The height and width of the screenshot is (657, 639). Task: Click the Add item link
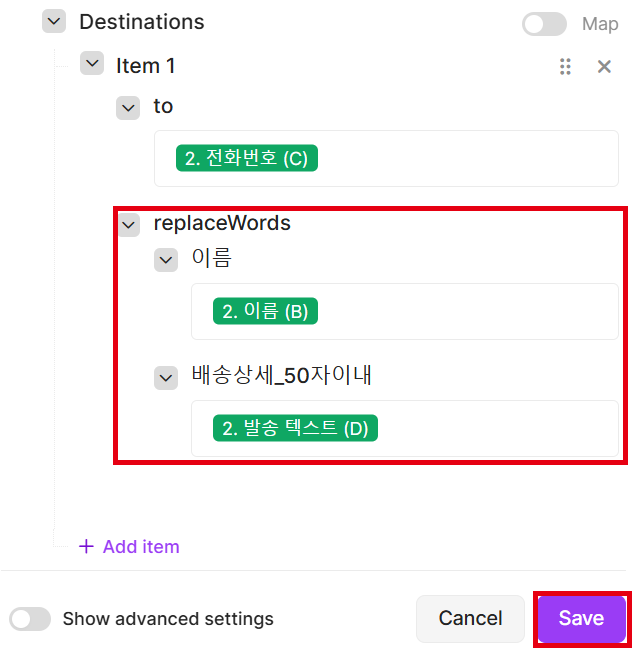tap(141, 546)
